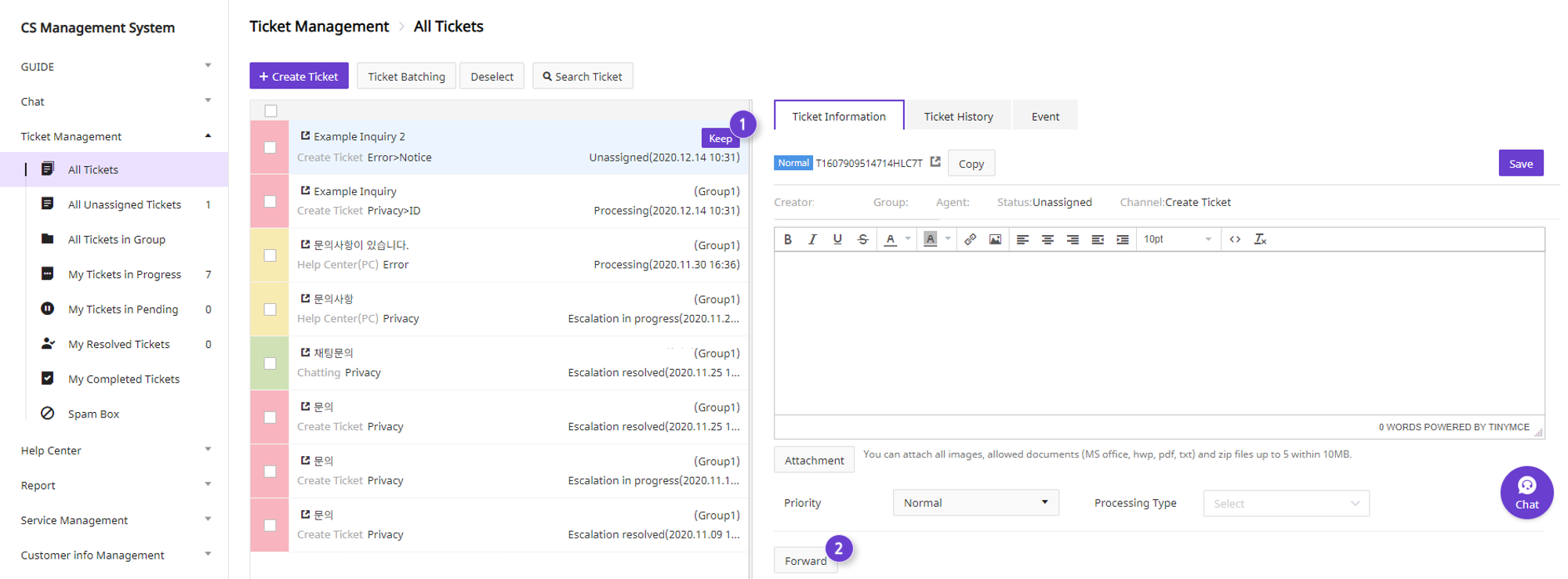Click Ticket Batching button

406,76
